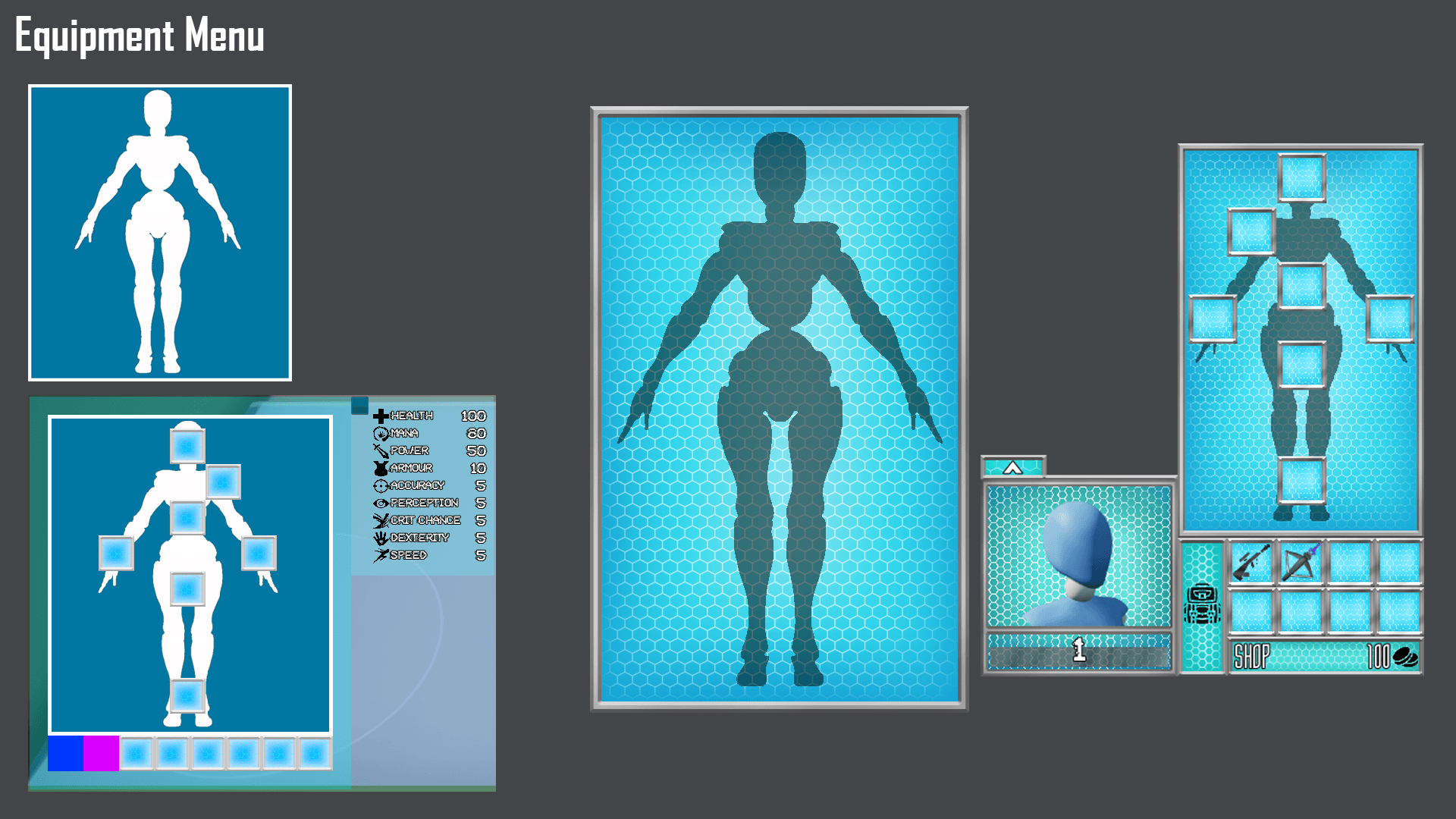Select the rifle in the inventory grid
Screen dimensions: 1456x819
coord(1251,563)
